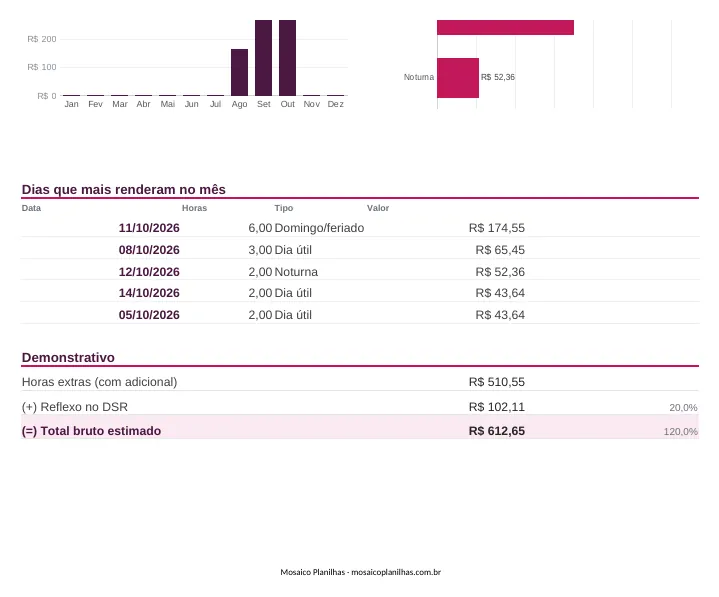Click the Noturna axis label in chart
The height and width of the screenshot is (597, 719).
coord(419,77)
